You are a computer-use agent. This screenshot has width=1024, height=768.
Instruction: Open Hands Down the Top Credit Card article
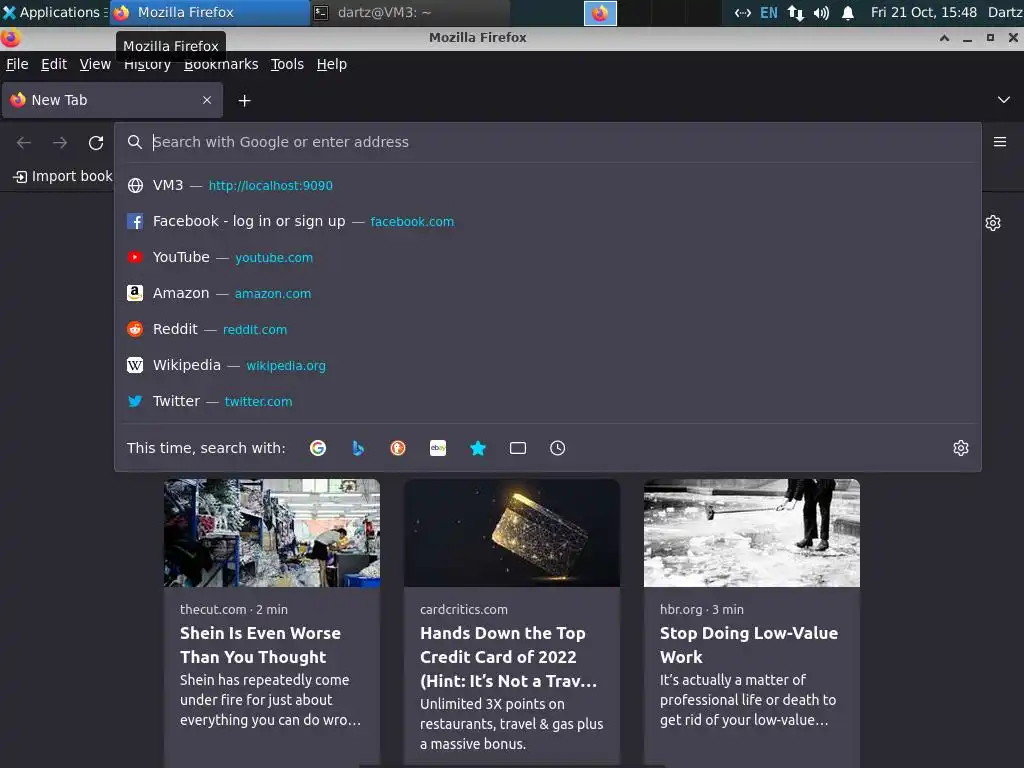coord(508,656)
